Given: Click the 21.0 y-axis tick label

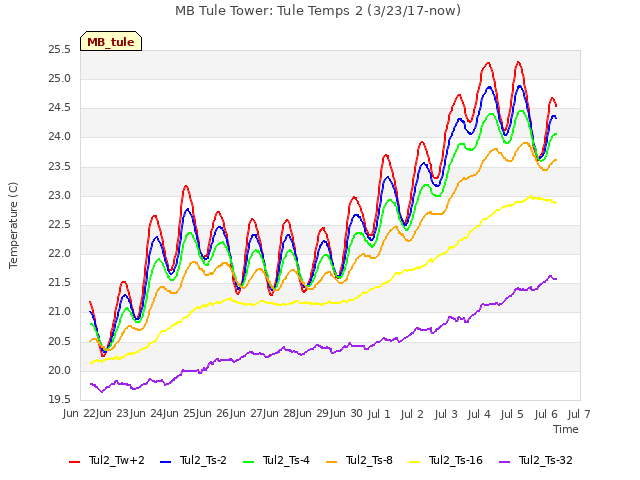Looking at the screenshot, I should point(59,312).
